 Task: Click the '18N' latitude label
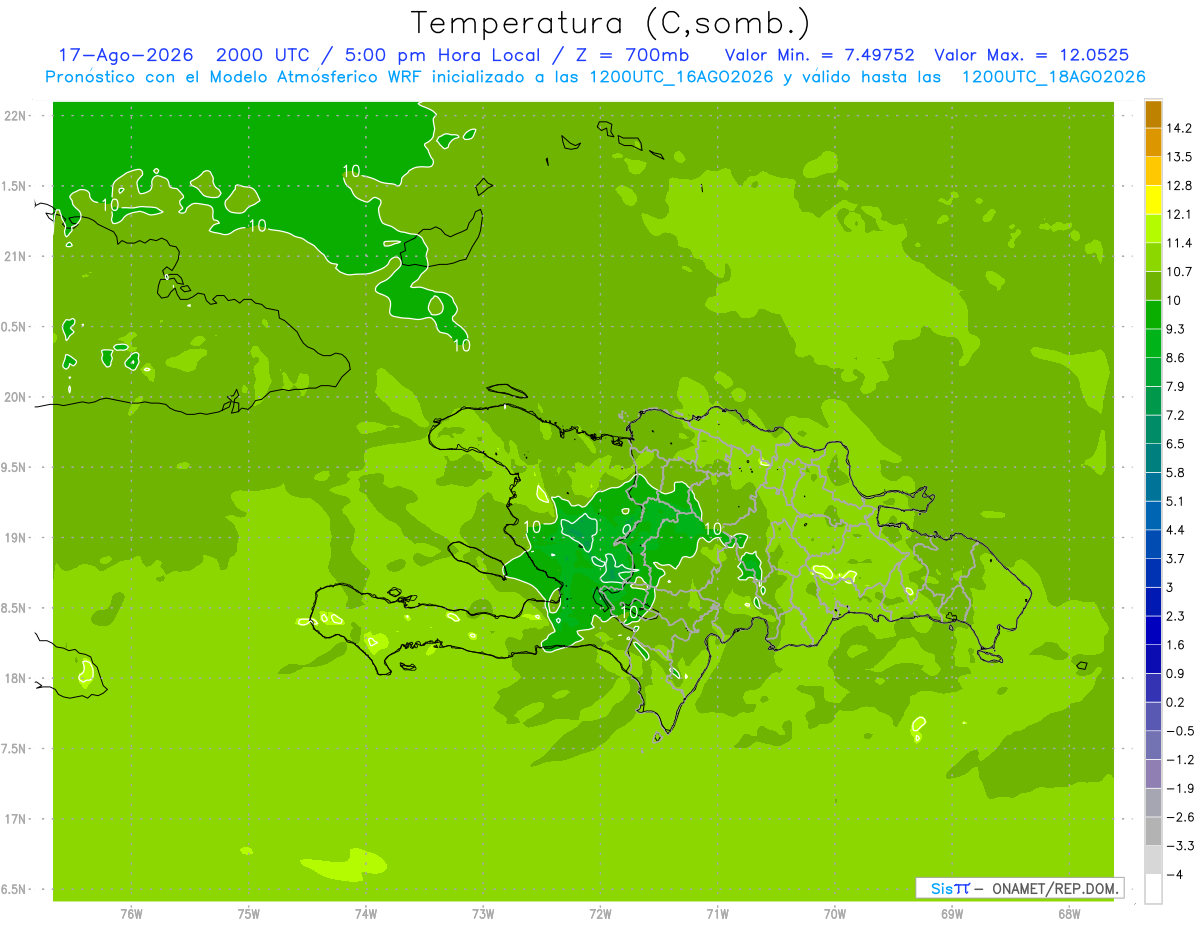point(15,678)
